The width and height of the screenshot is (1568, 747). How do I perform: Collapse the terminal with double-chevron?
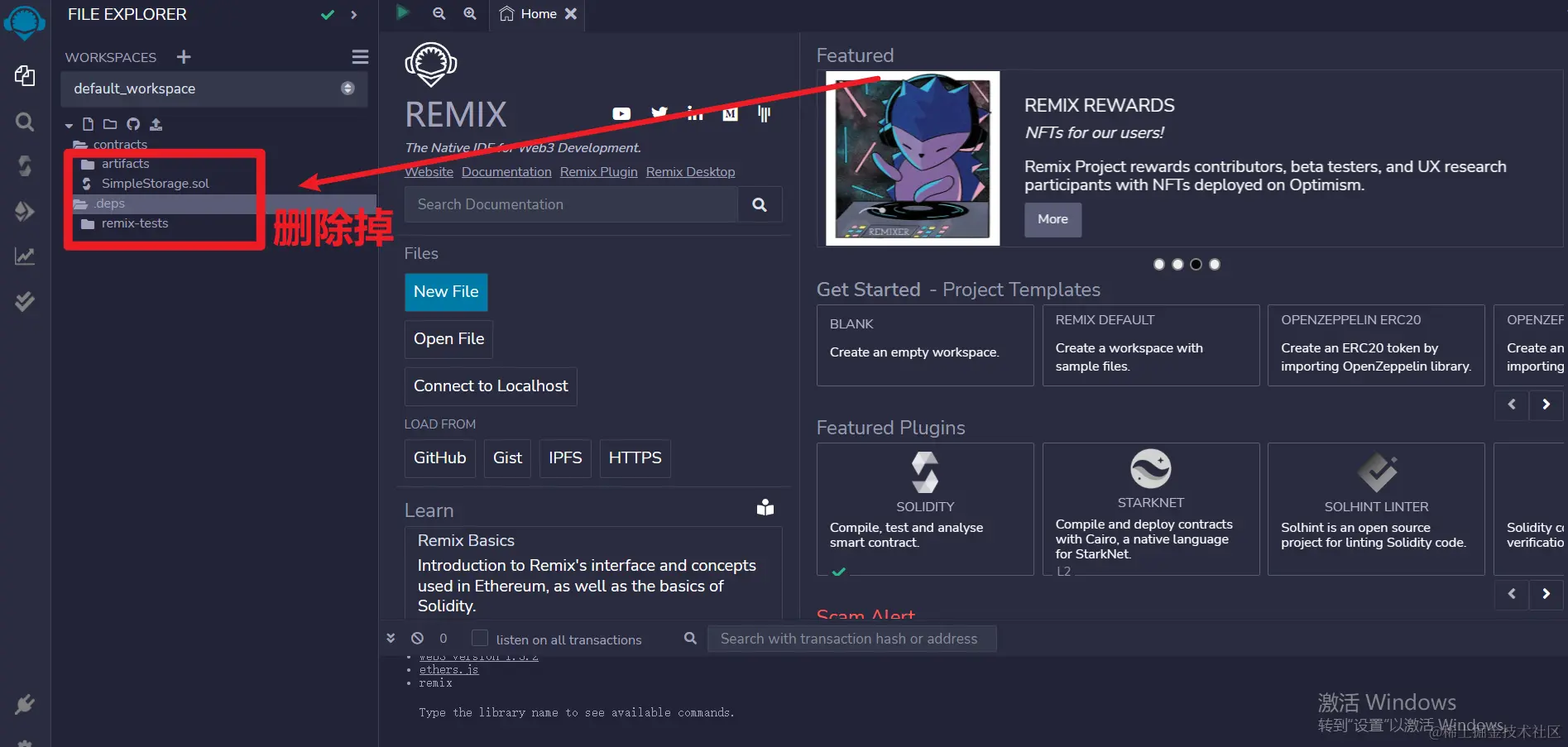click(391, 638)
